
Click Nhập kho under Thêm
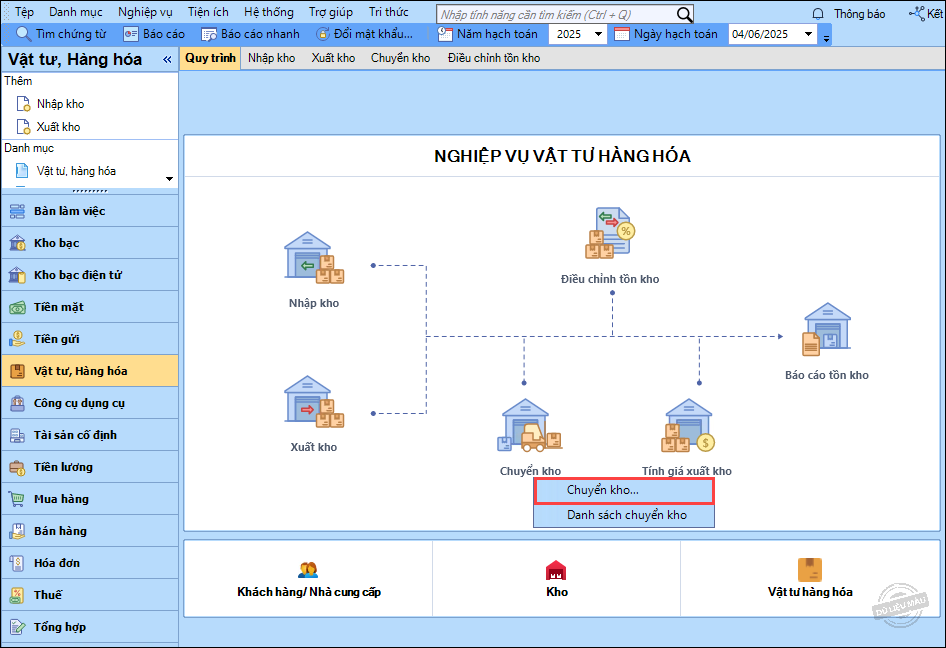60,104
